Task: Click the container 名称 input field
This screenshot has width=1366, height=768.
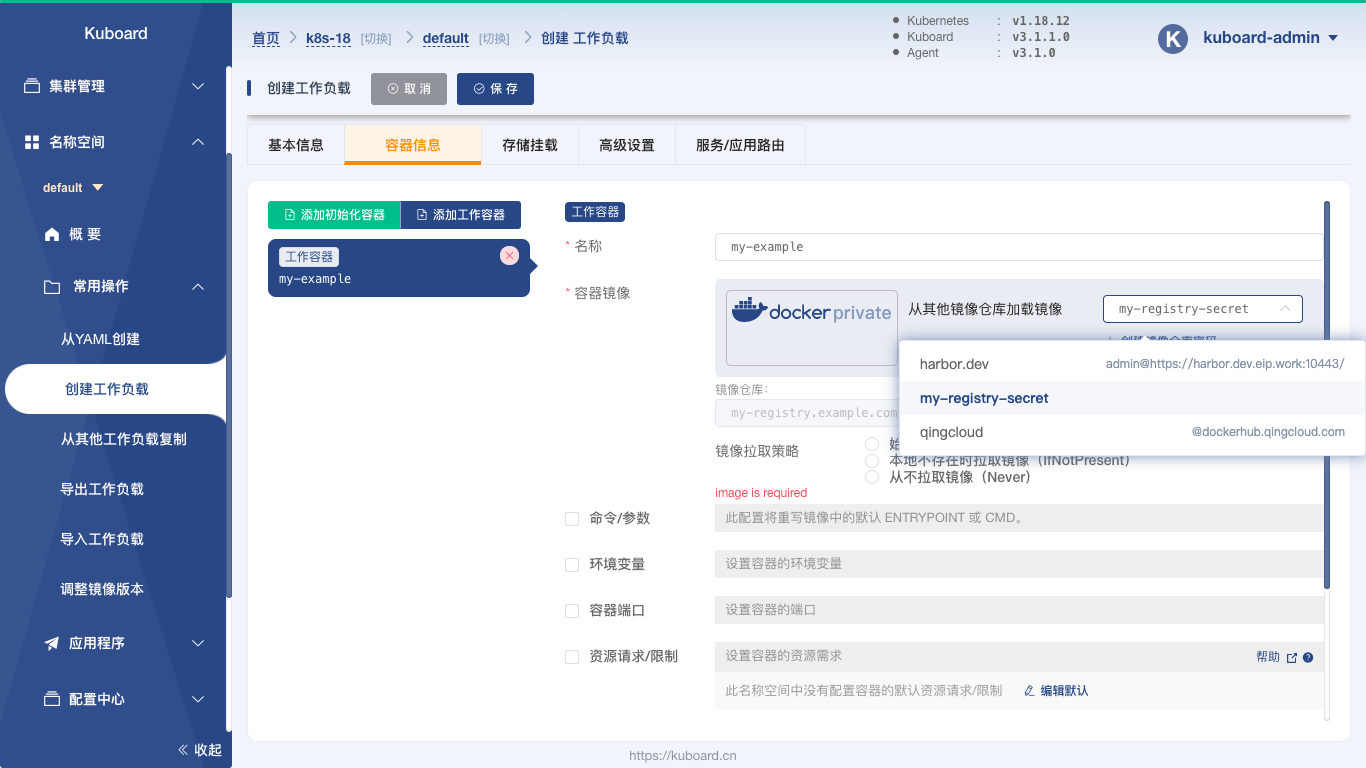Action: click(x=1019, y=247)
